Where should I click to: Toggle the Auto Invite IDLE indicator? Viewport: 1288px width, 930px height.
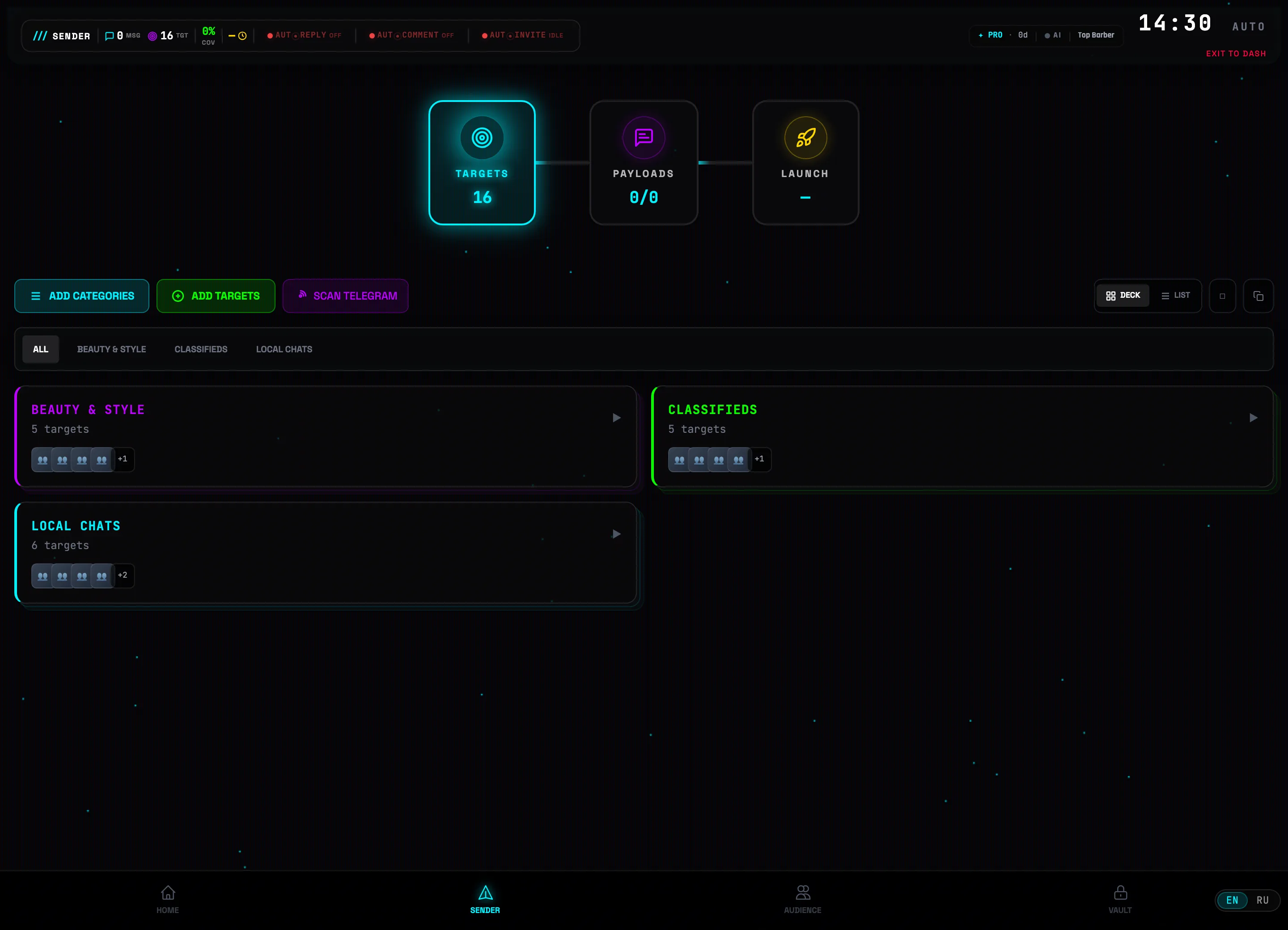coord(522,35)
